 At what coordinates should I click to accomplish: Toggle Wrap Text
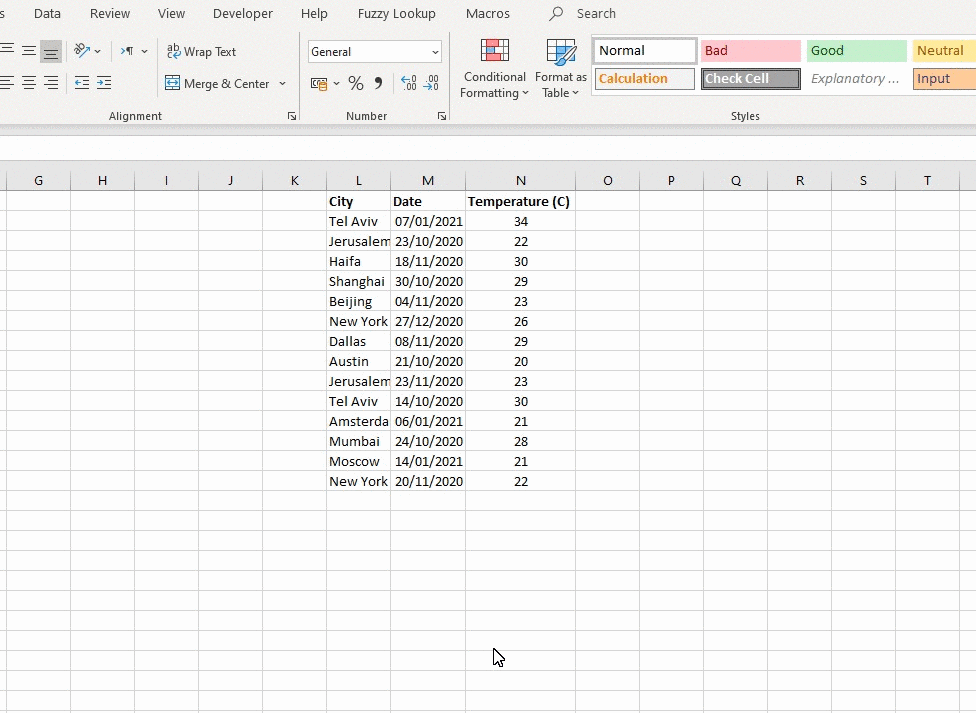[x=201, y=51]
